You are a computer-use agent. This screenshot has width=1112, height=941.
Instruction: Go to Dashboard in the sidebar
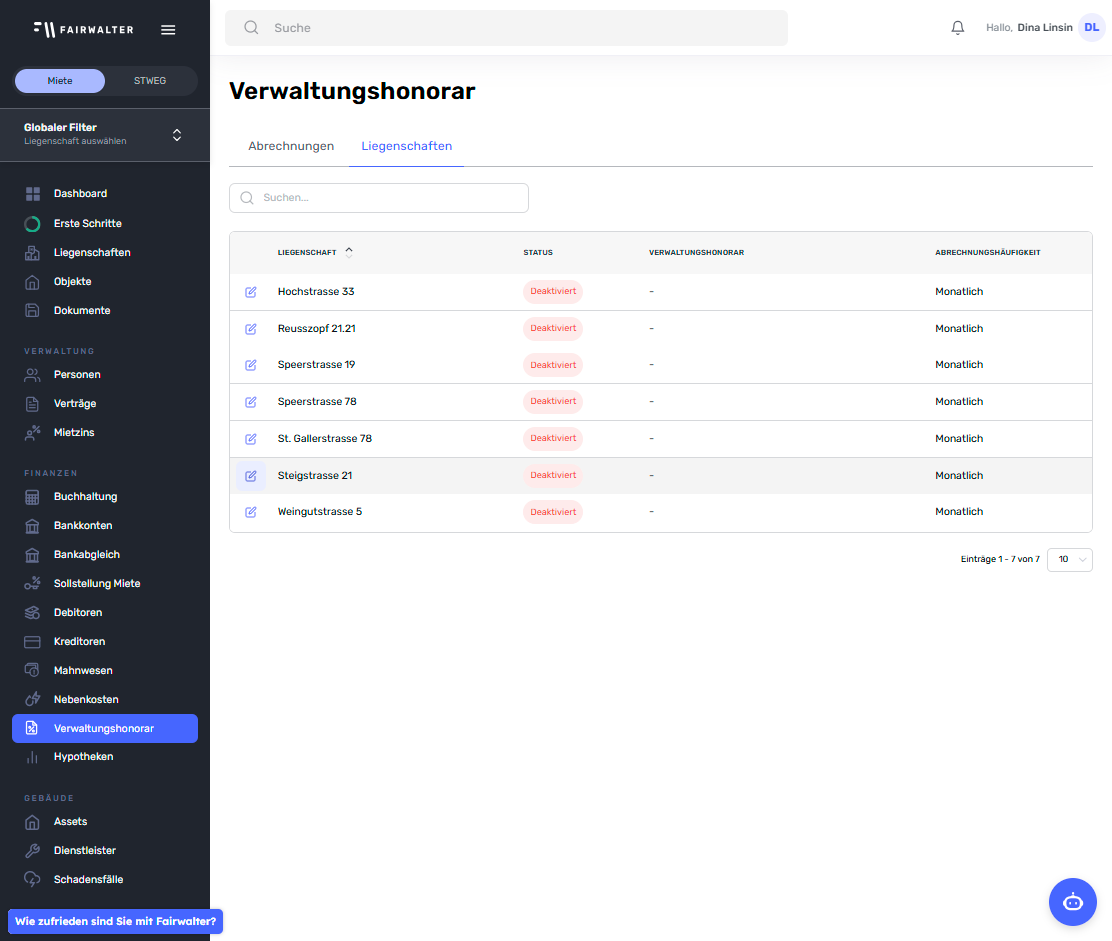click(80, 193)
